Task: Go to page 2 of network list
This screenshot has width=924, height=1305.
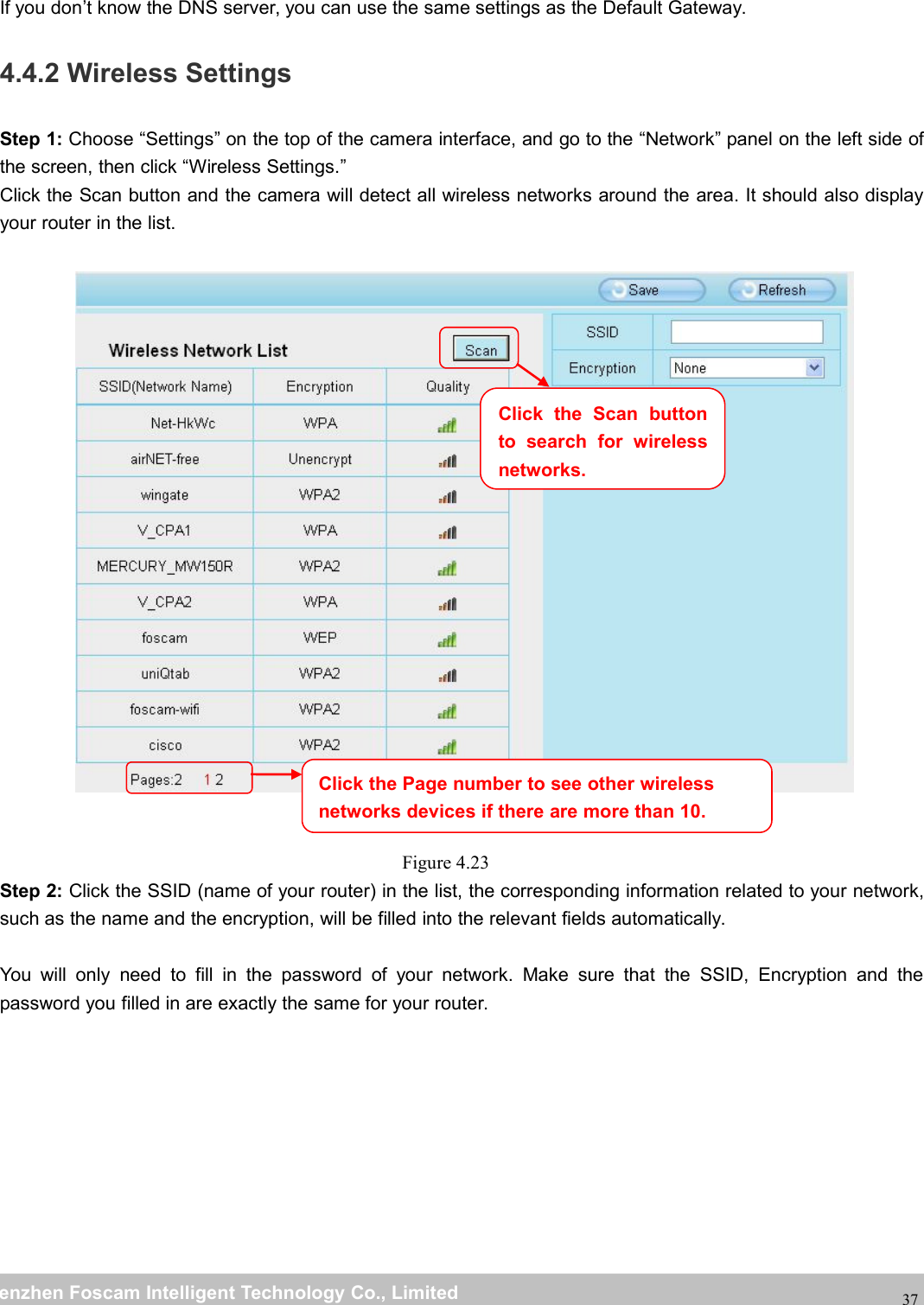Action: point(220,780)
